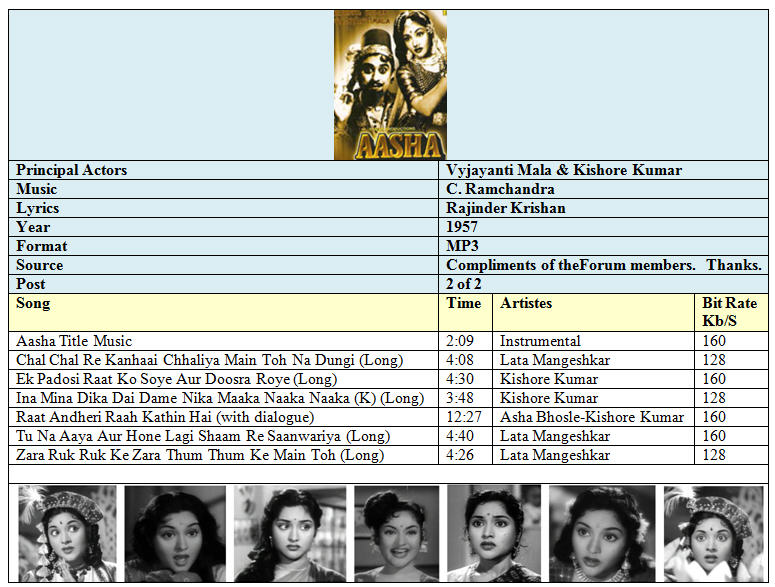Click the second actress photo with open mouth
This screenshot has height=587, width=775.
tap(175, 533)
